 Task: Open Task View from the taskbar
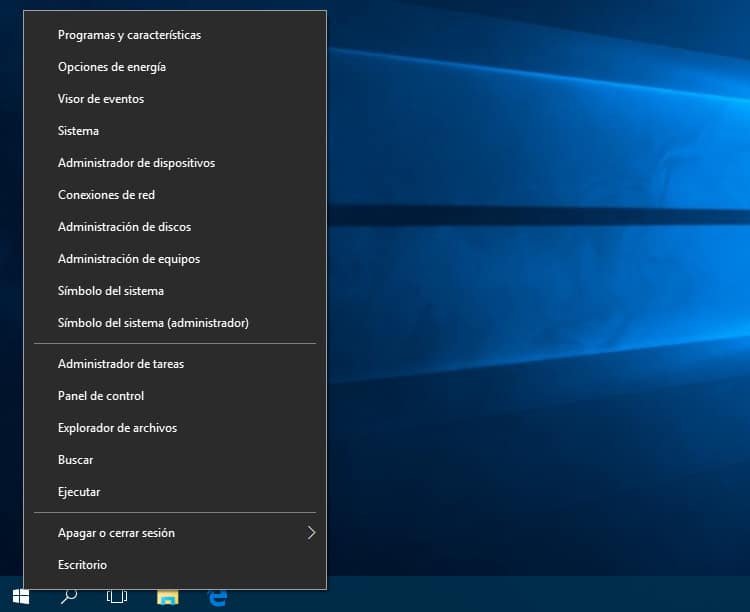(117, 597)
